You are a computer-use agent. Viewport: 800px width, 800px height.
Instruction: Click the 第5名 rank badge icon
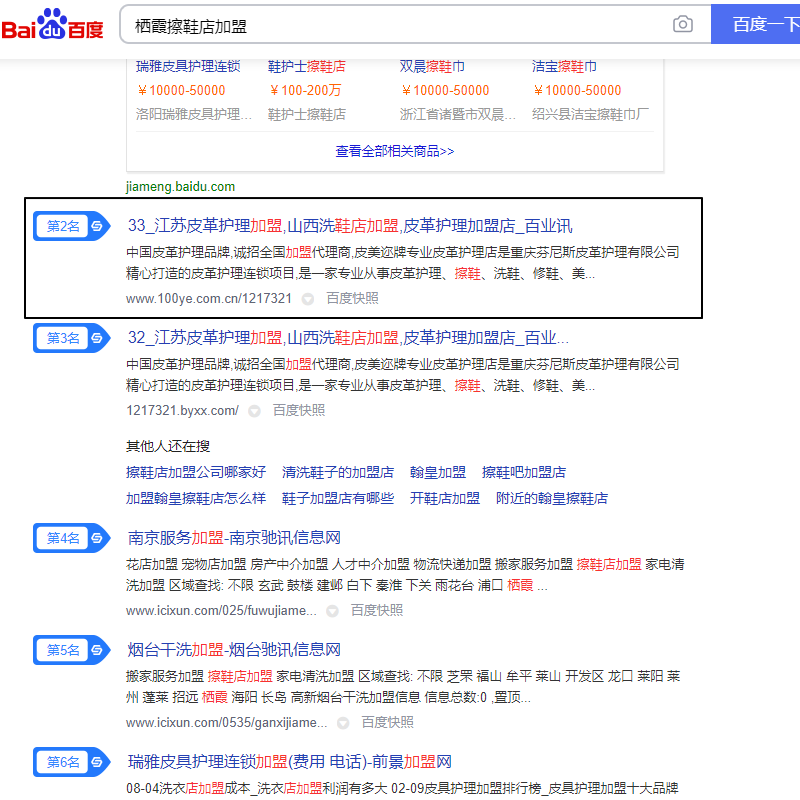(x=71, y=650)
